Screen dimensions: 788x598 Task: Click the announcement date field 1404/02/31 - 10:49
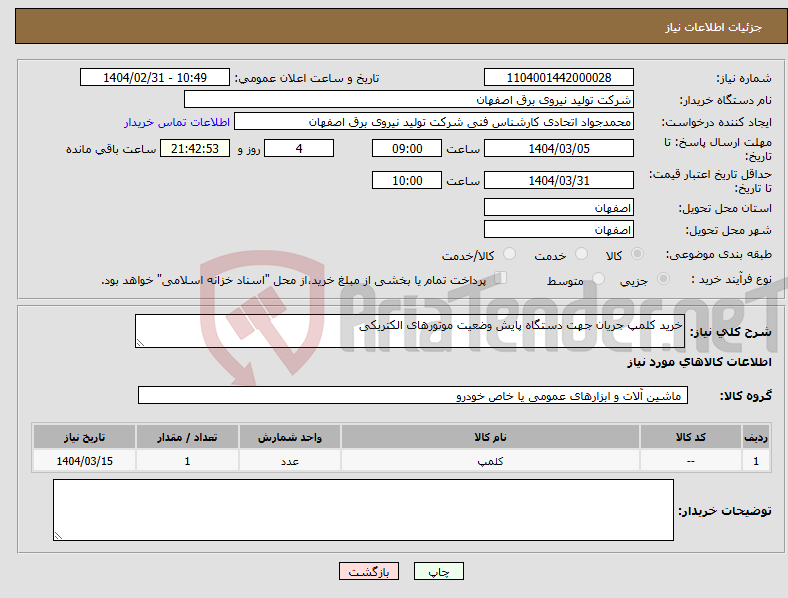(x=155, y=77)
